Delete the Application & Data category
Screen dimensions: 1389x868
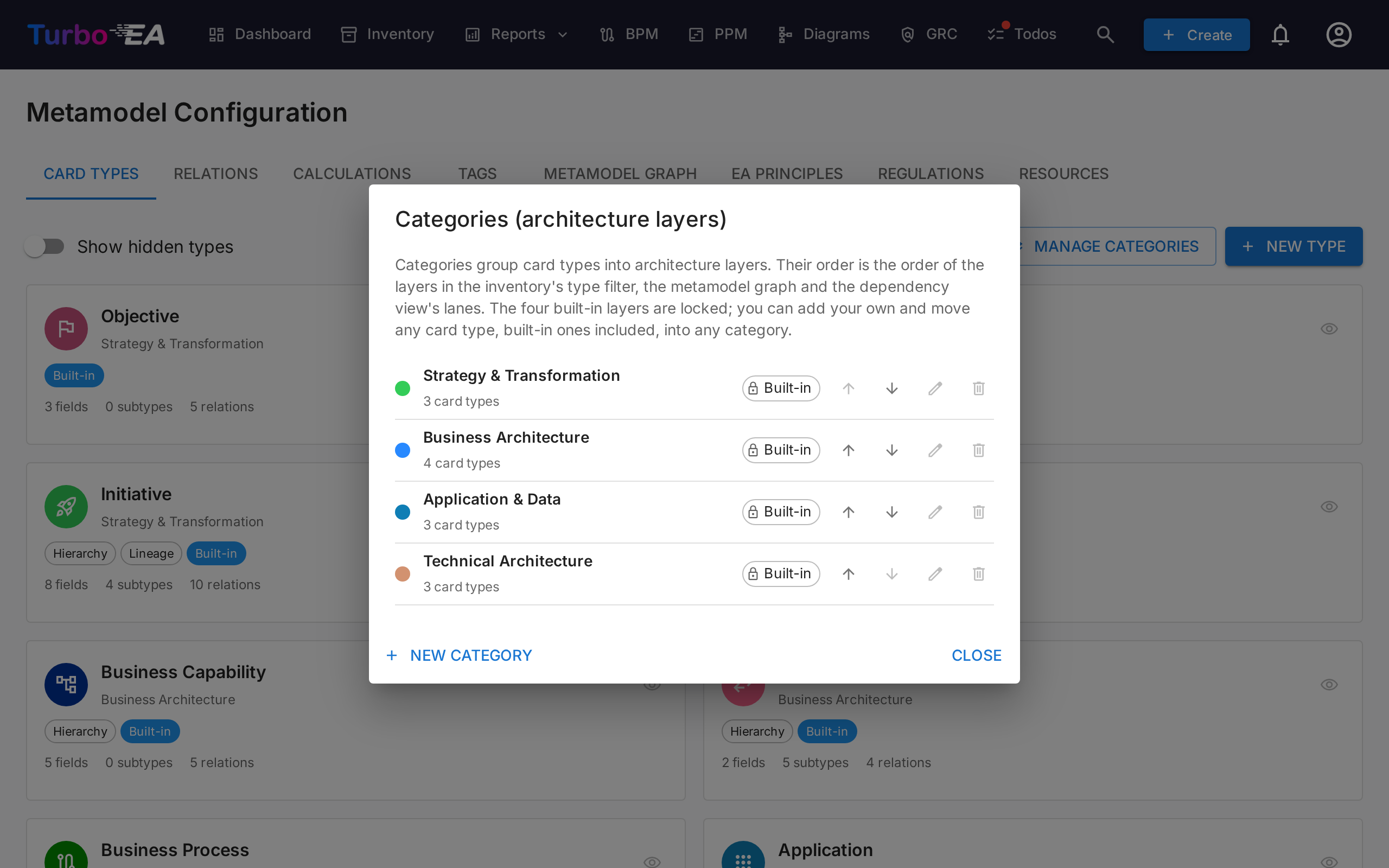tap(979, 512)
